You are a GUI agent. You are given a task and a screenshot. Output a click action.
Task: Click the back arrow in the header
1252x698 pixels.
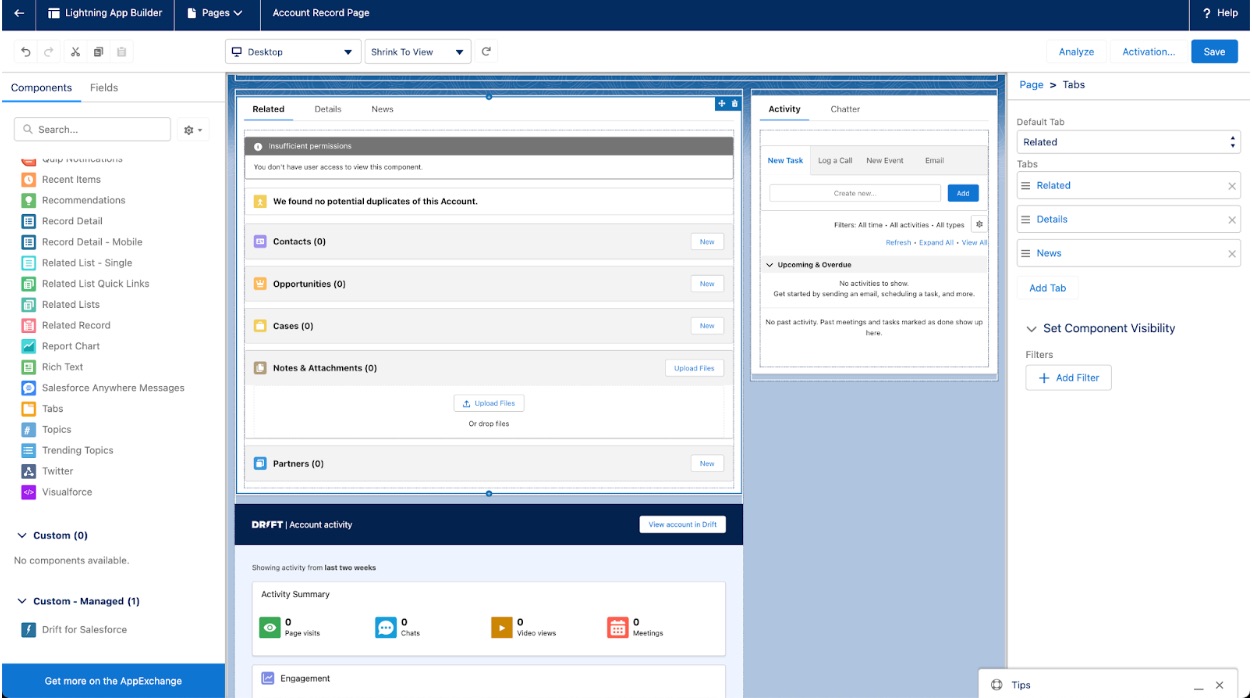pos(19,13)
